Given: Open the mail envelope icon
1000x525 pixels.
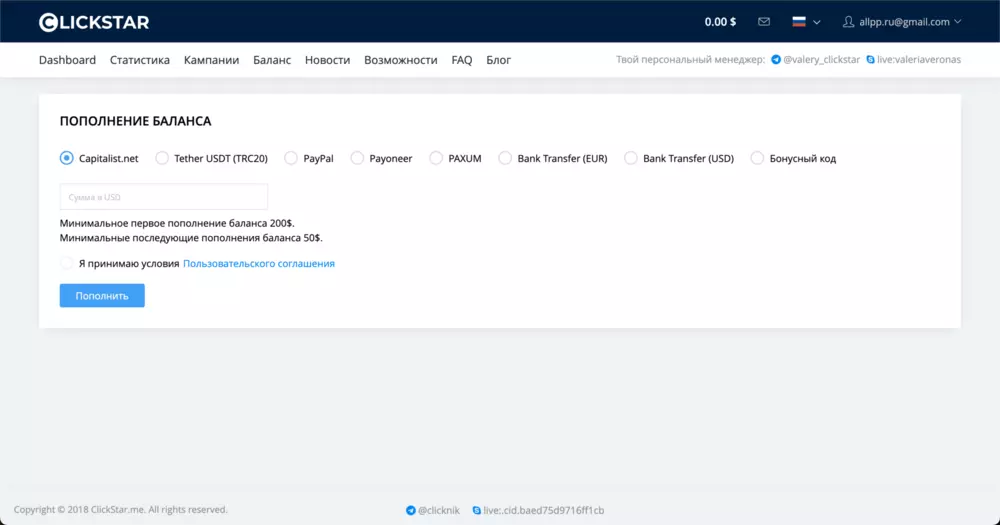Looking at the screenshot, I should [x=763, y=22].
